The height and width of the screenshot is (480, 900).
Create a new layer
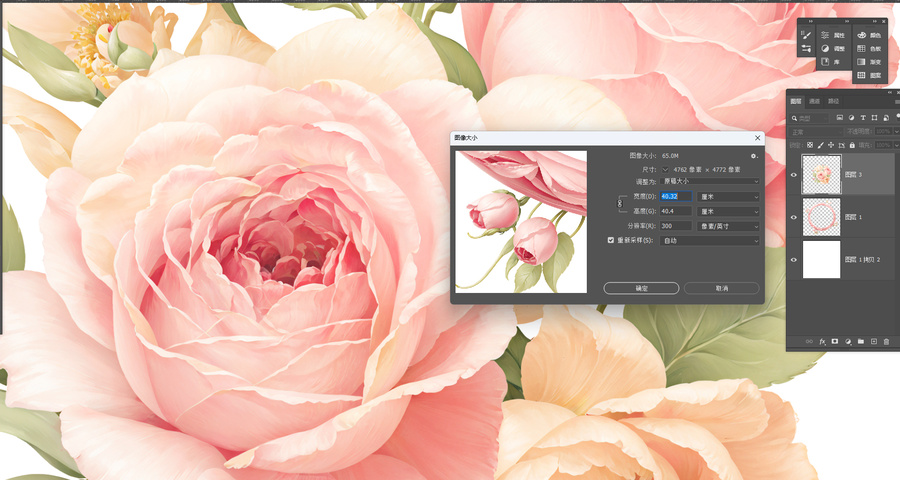(x=874, y=342)
